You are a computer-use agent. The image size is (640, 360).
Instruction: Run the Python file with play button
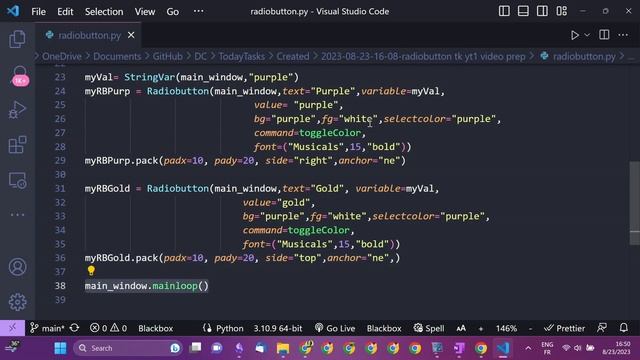click(575, 35)
